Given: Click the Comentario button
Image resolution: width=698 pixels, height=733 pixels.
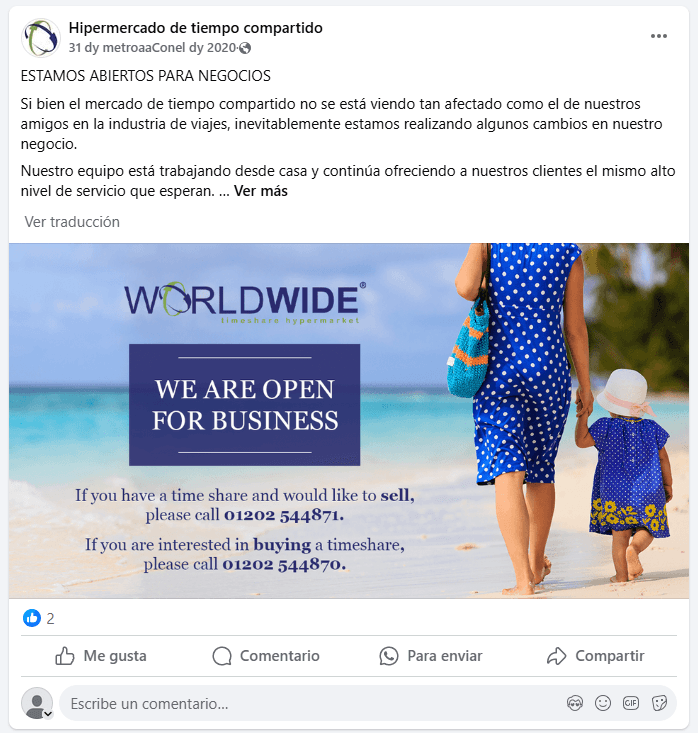Looking at the screenshot, I should [x=266, y=656].
